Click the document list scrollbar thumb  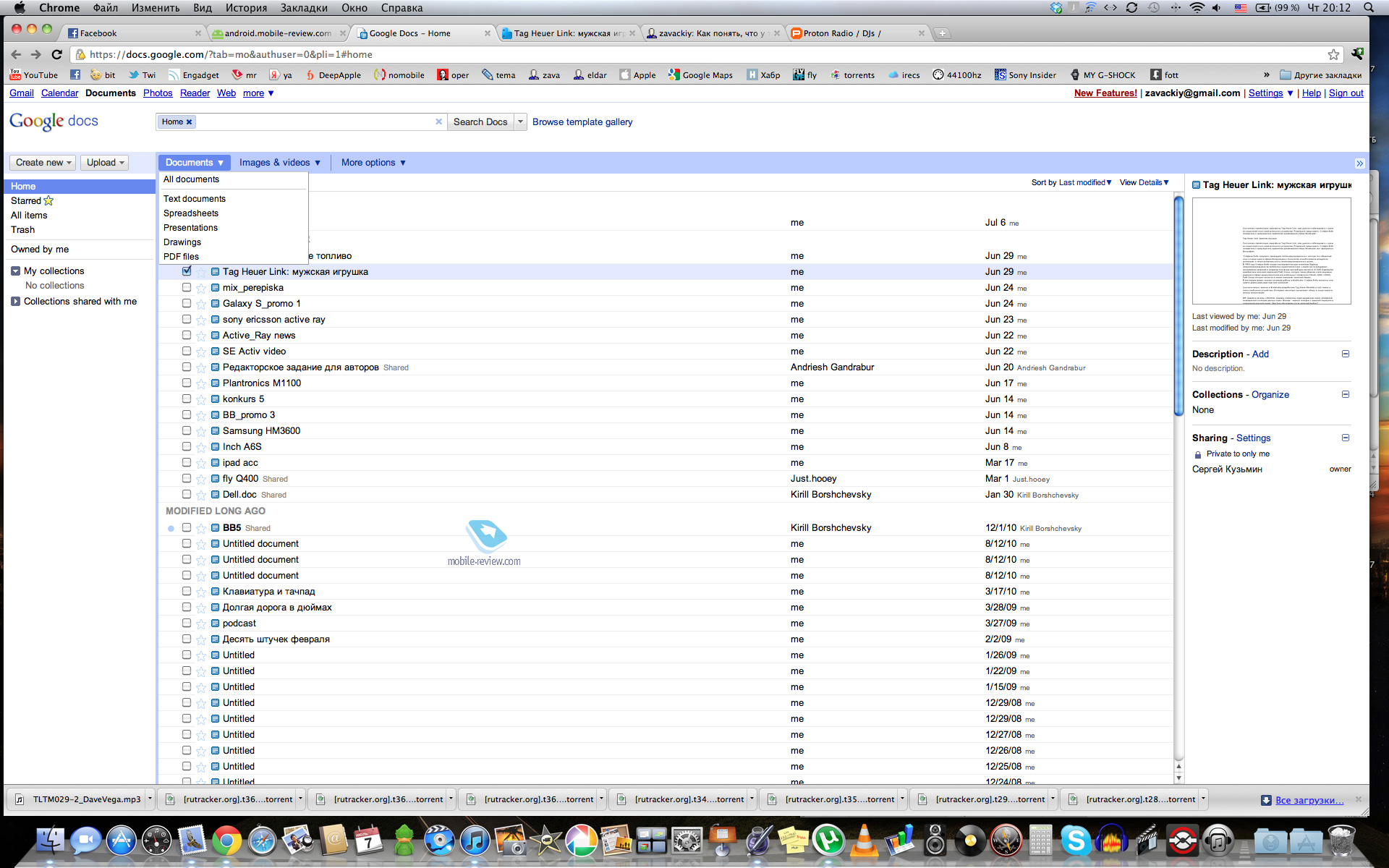[1178, 307]
